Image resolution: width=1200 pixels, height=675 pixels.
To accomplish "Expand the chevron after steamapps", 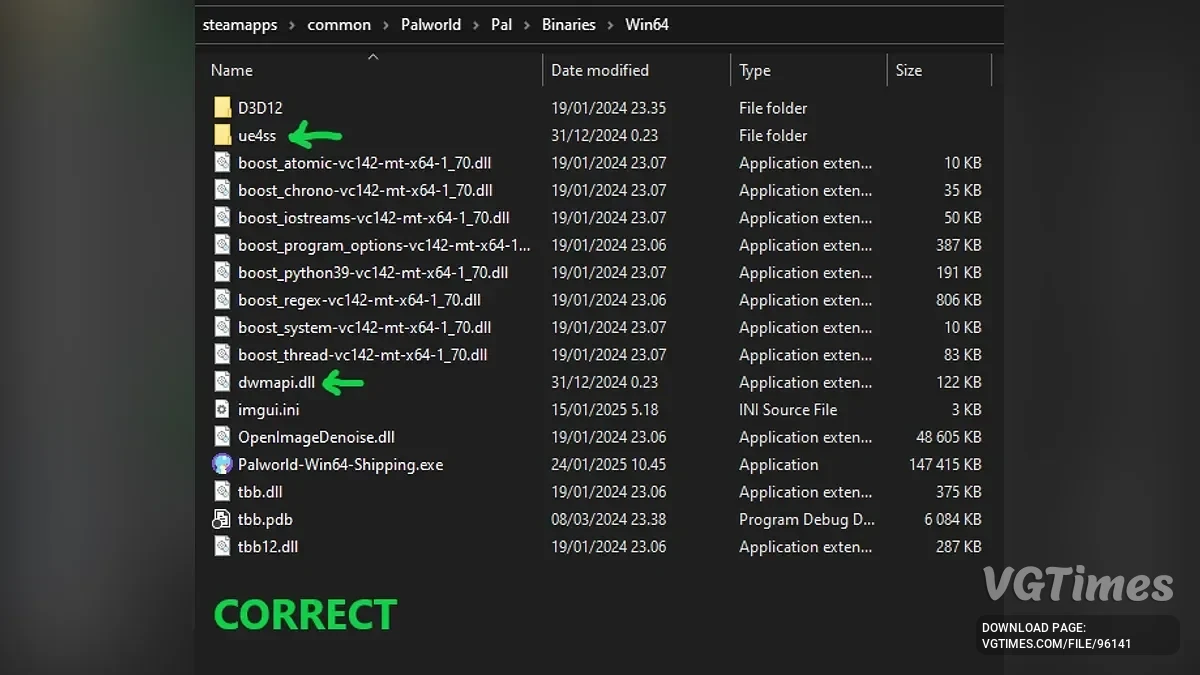I will 293,25.
